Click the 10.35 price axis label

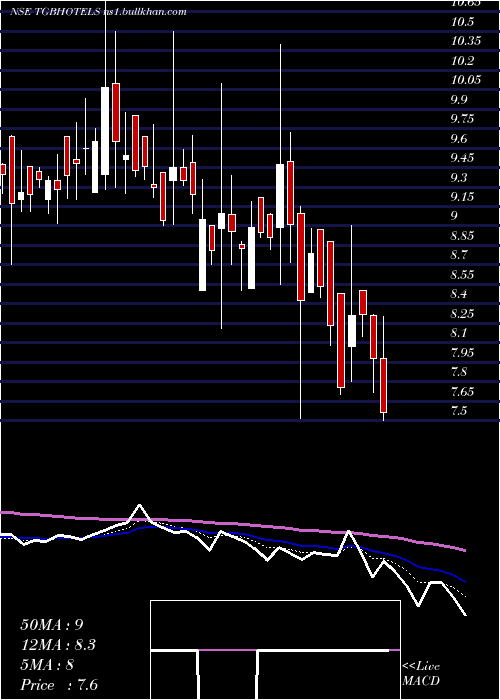[466, 41]
